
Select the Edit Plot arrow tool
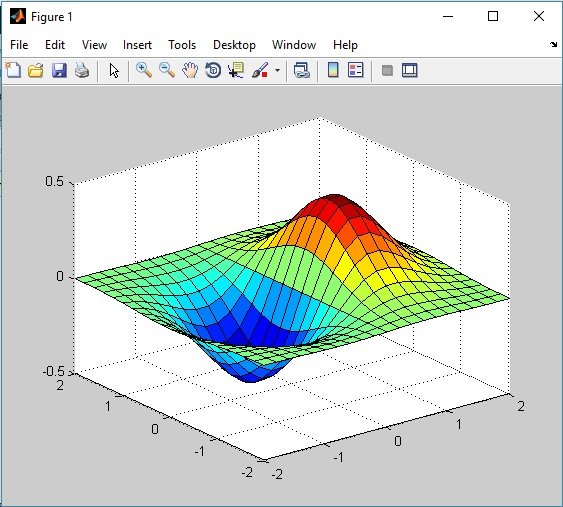(114, 70)
